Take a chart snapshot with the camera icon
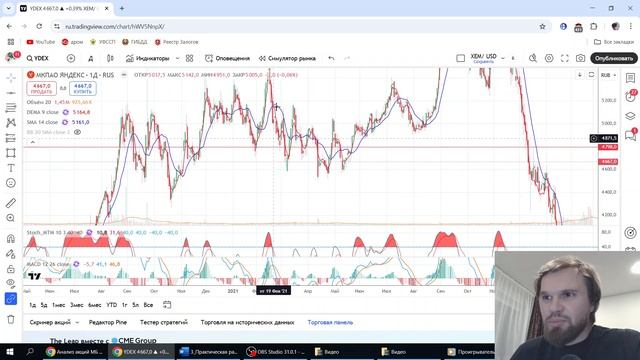The image size is (640, 360). [580, 58]
